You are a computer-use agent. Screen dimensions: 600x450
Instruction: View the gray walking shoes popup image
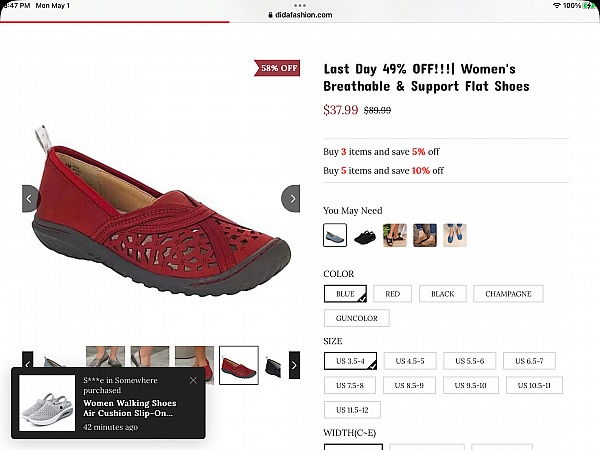click(47, 403)
